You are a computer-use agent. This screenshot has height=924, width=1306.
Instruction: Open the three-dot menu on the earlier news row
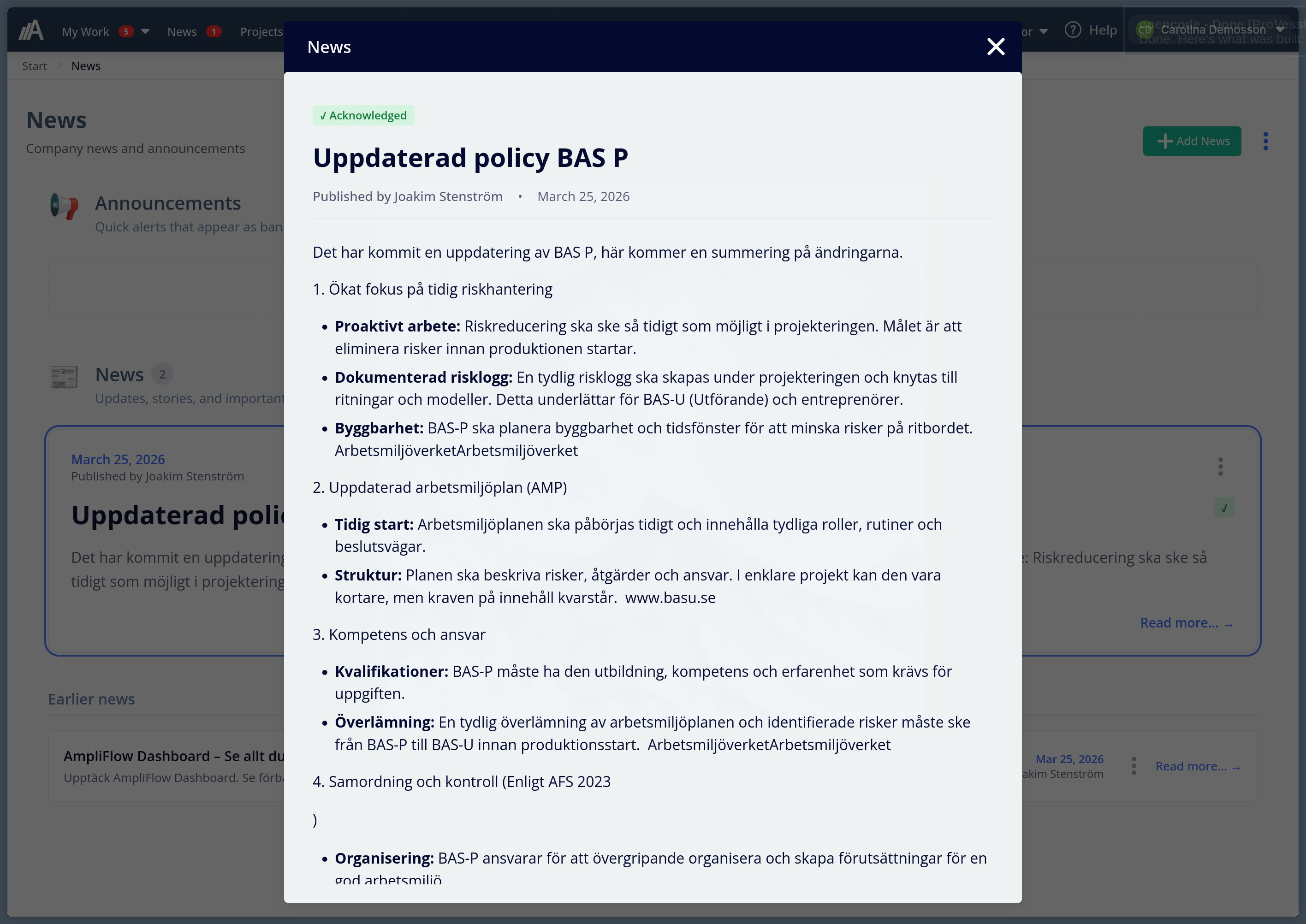tap(1134, 766)
